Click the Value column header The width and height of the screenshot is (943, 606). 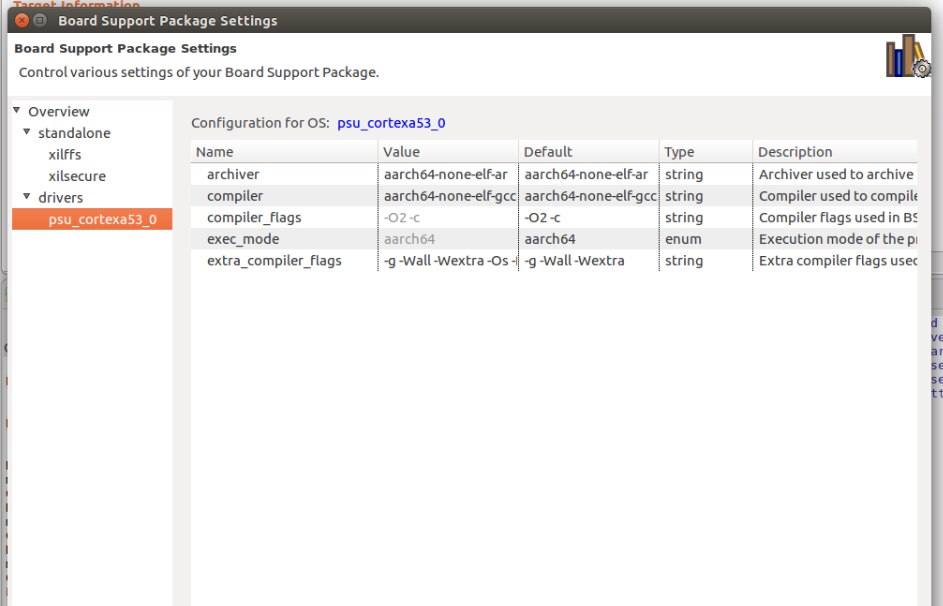click(x=448, y=152)
